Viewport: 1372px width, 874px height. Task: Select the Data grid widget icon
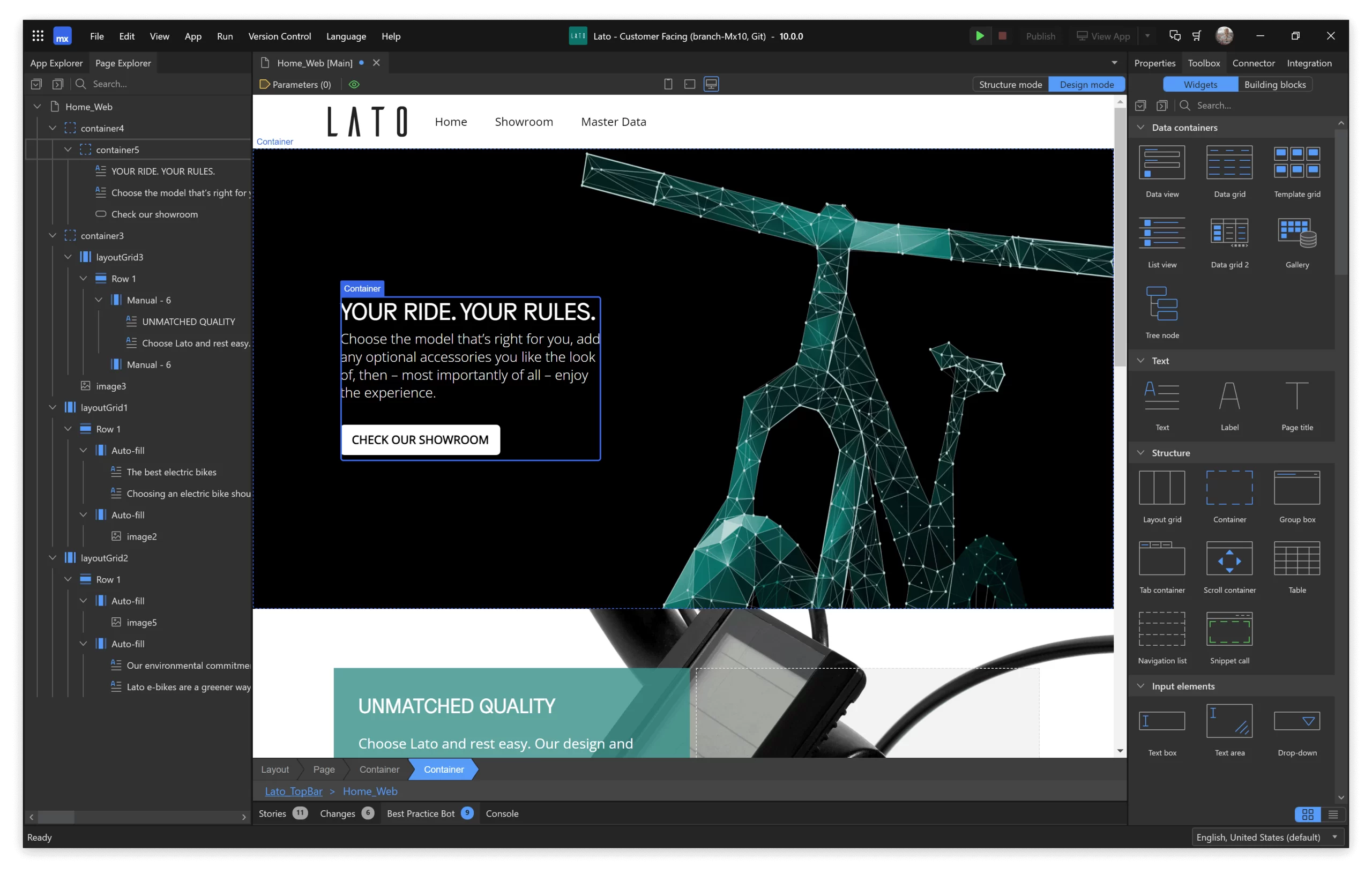point(1229,163)
